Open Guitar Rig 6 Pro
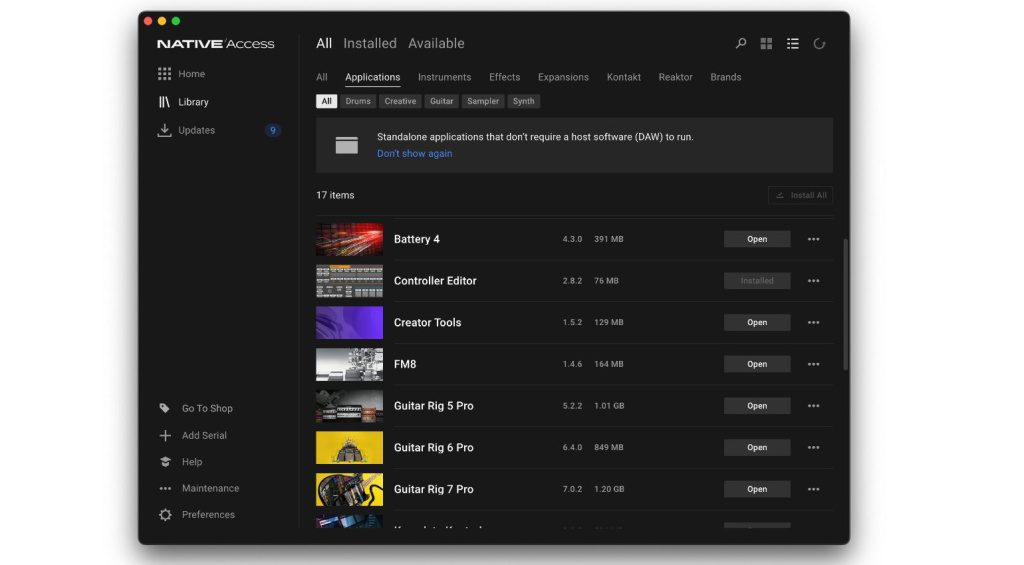 tap(757, 447)
